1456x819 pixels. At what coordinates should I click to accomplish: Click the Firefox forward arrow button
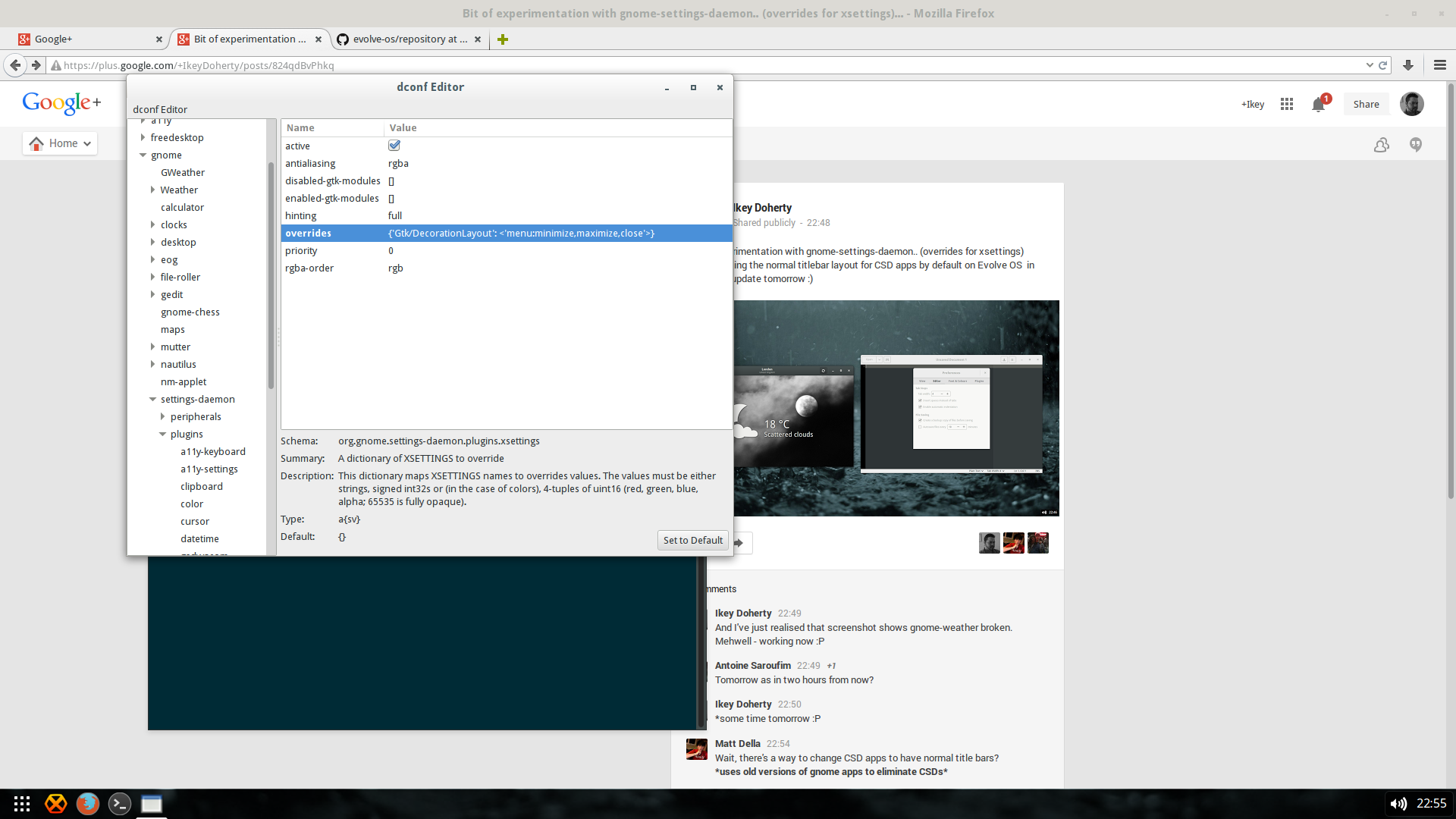coord(36,65)
